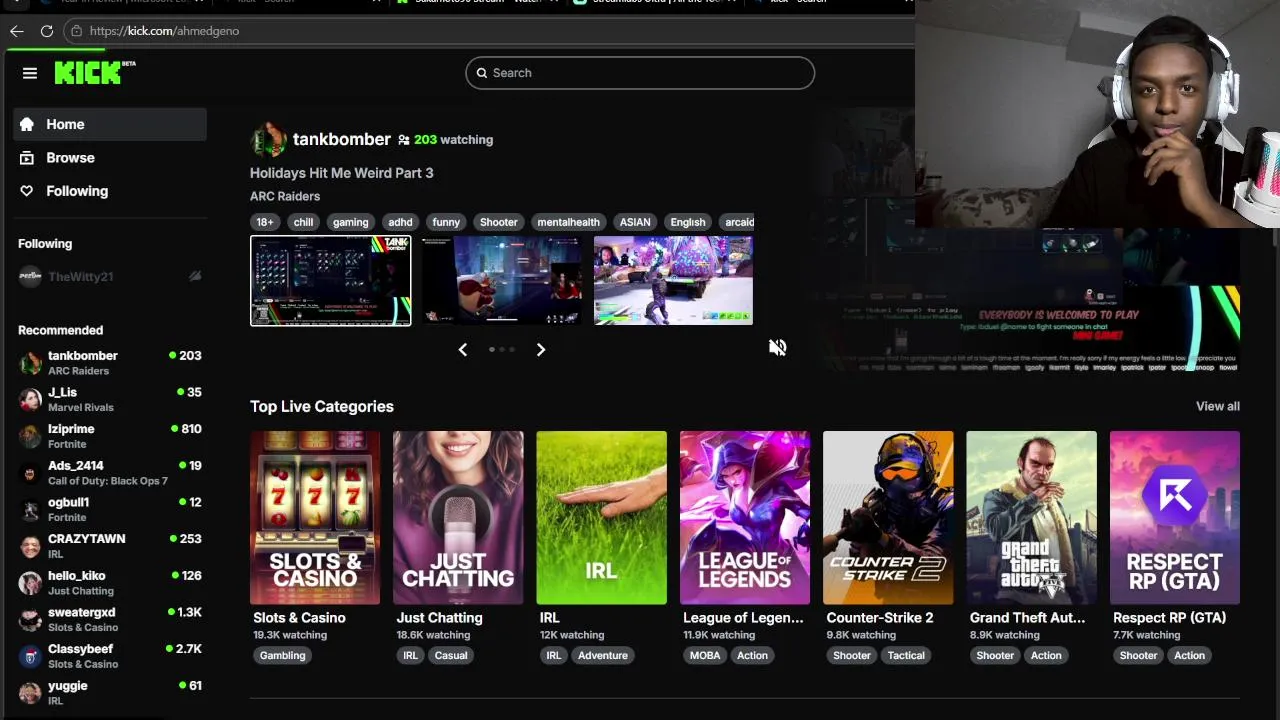The image size is (1280, 720).
Task: Click sweatergxd avatar in Recommended list
Action: (30, 619)
